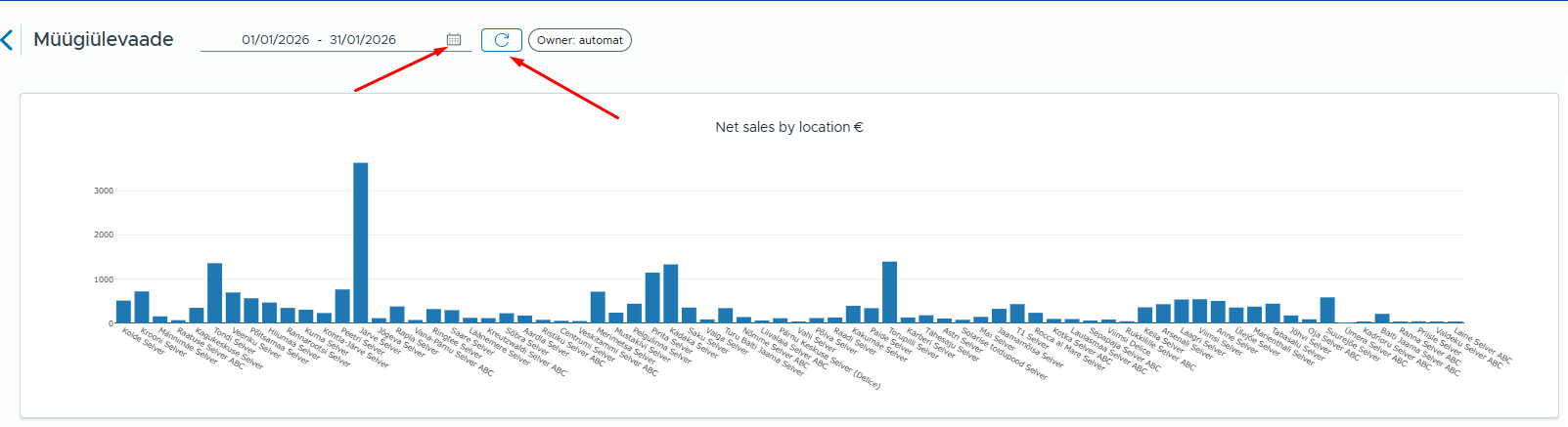The width and height of the screenshot is (1568, 427).
Task: Click the Torupilli Selver bar
Action: pos(889,292)
